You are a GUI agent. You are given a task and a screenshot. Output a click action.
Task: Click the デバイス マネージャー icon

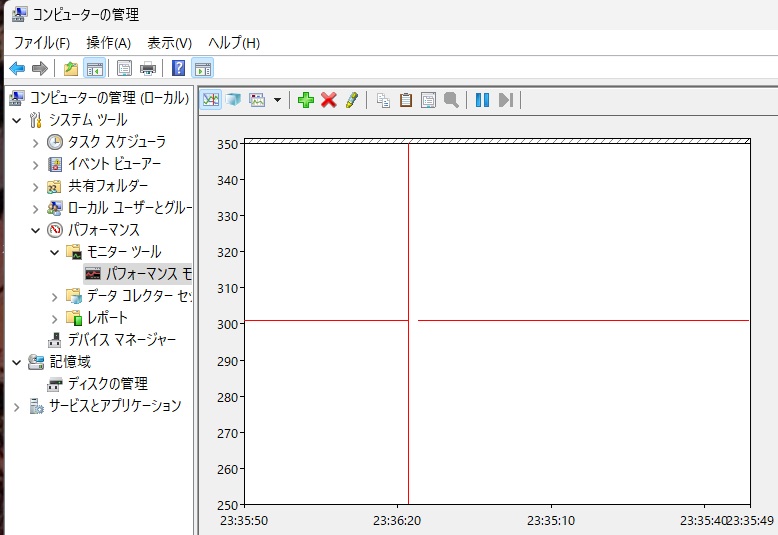[55, 340]
